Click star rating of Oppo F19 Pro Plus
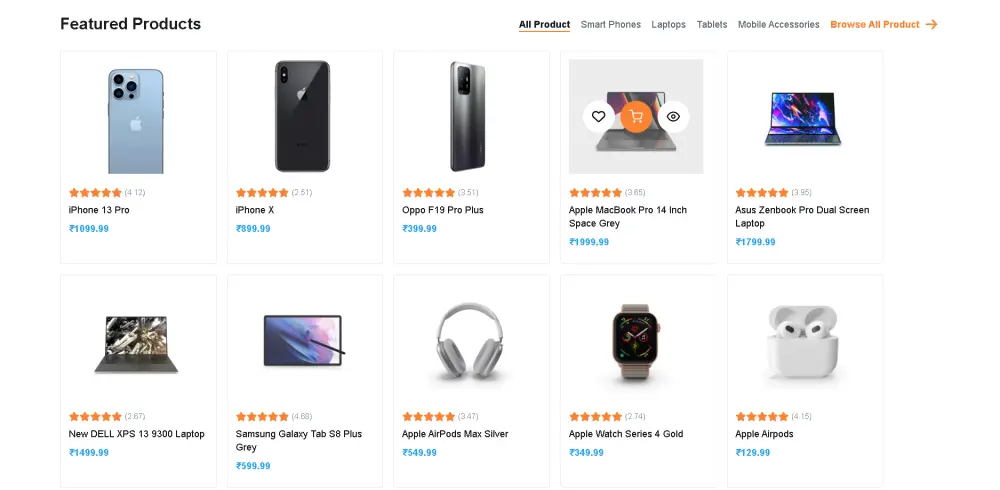Image resolution: width=1000 pixels, height=490 pixels. point(428,192)
